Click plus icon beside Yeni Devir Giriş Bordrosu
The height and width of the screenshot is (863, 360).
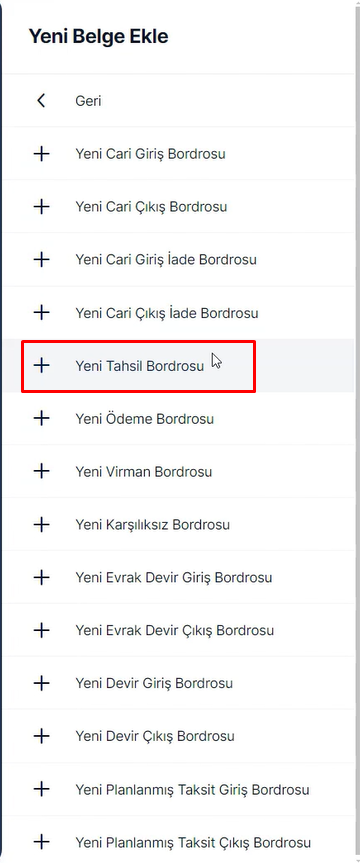[x=41, y=683]
